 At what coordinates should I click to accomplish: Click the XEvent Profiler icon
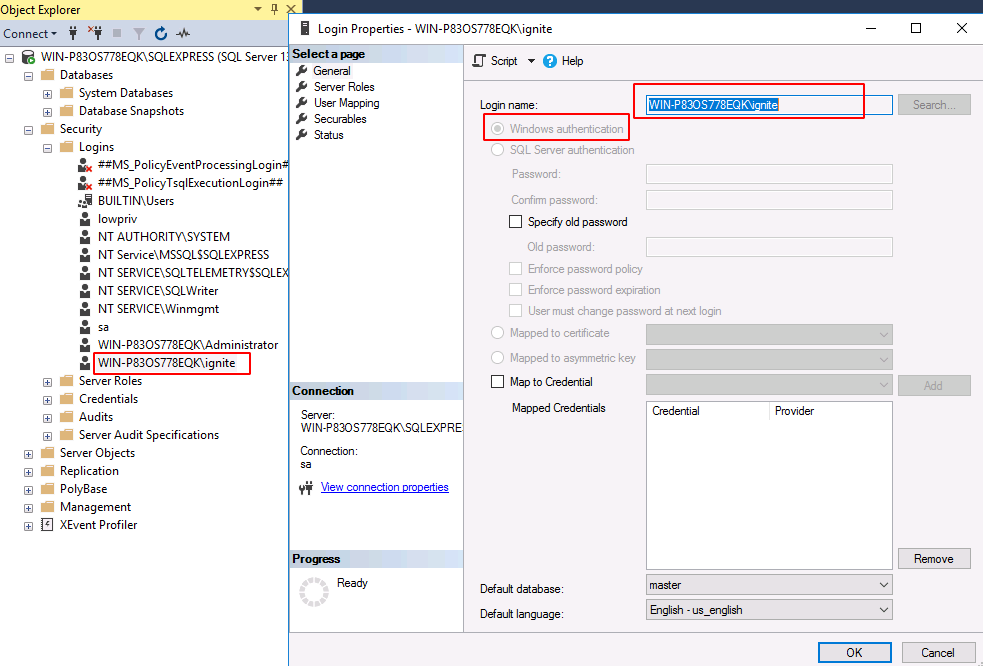point(47,525)
